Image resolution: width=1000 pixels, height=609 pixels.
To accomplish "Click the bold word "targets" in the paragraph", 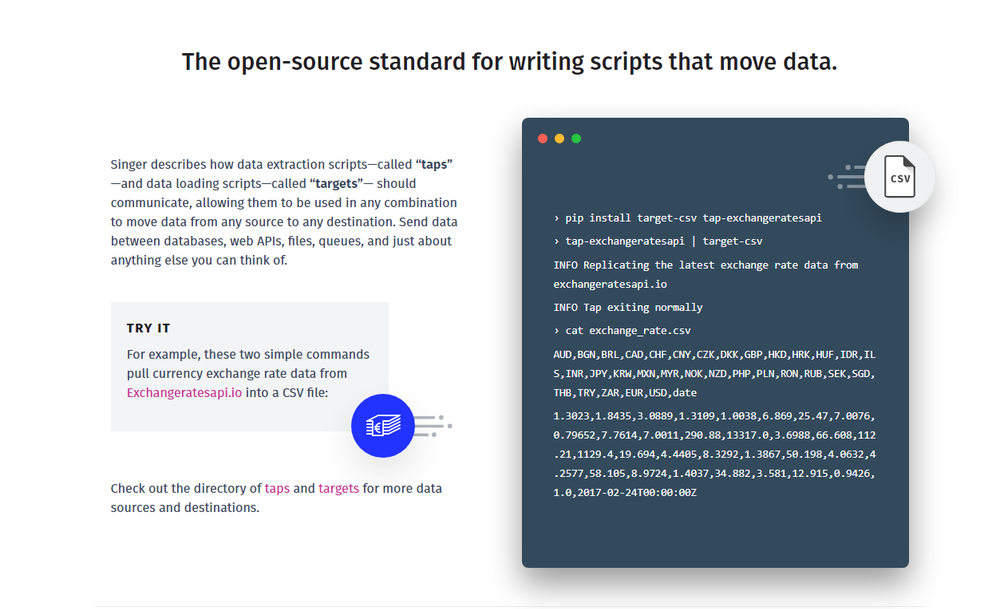I will coord(336,184).
